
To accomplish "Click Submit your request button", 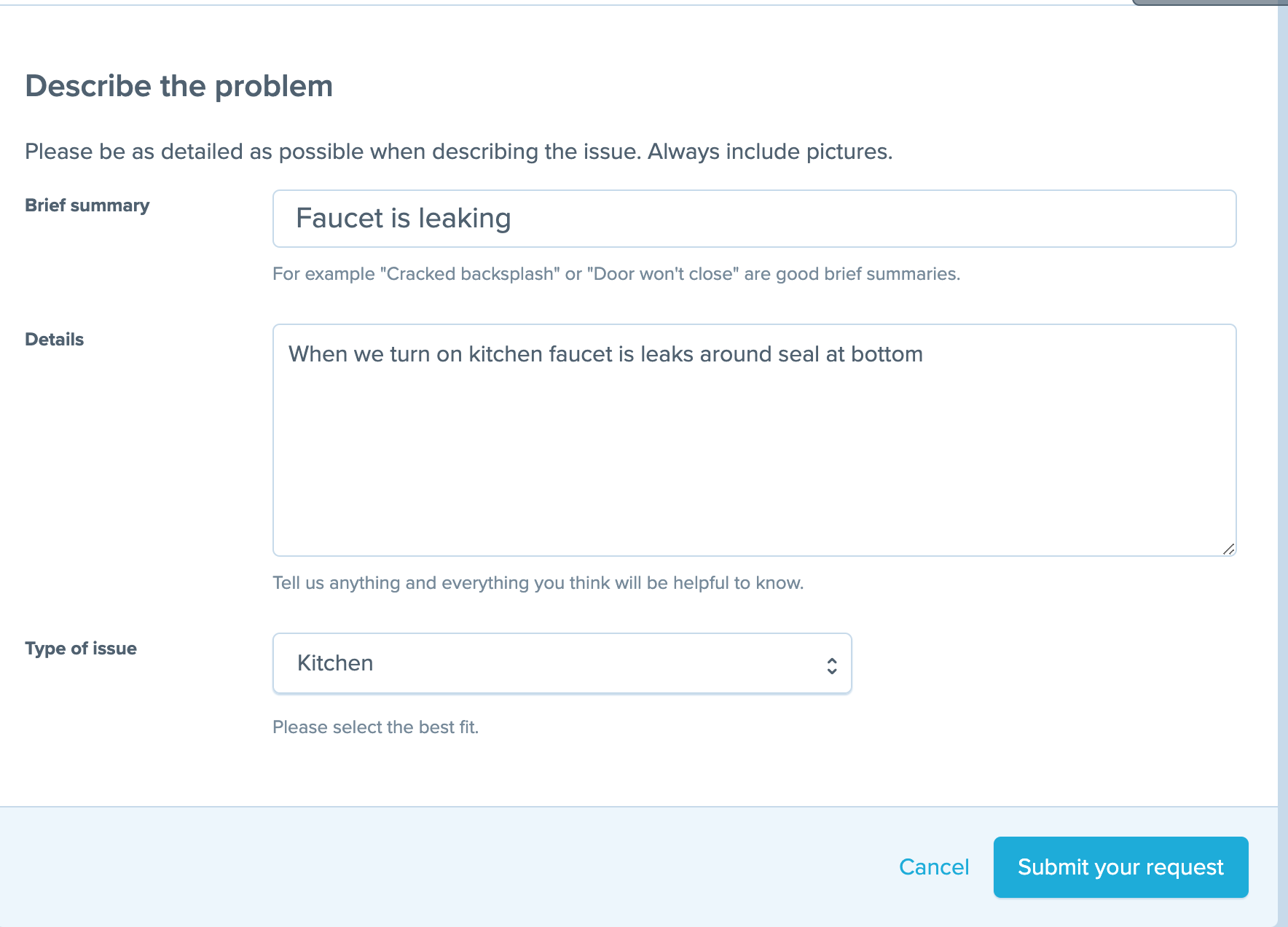I will (1120, 867).
